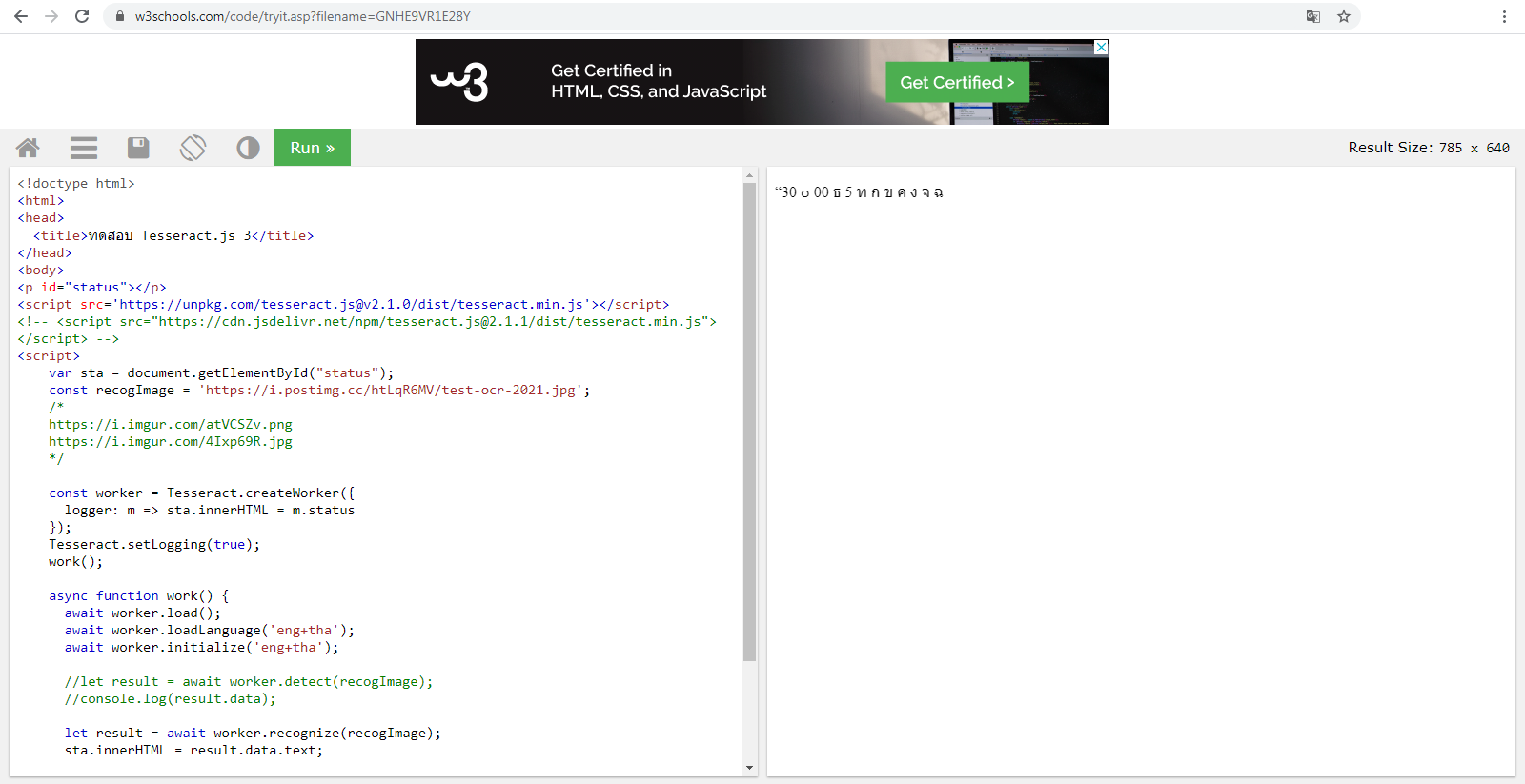Click the W3 logo in the ad
This screenshot has height=784, width=1525.
(460, 82)
